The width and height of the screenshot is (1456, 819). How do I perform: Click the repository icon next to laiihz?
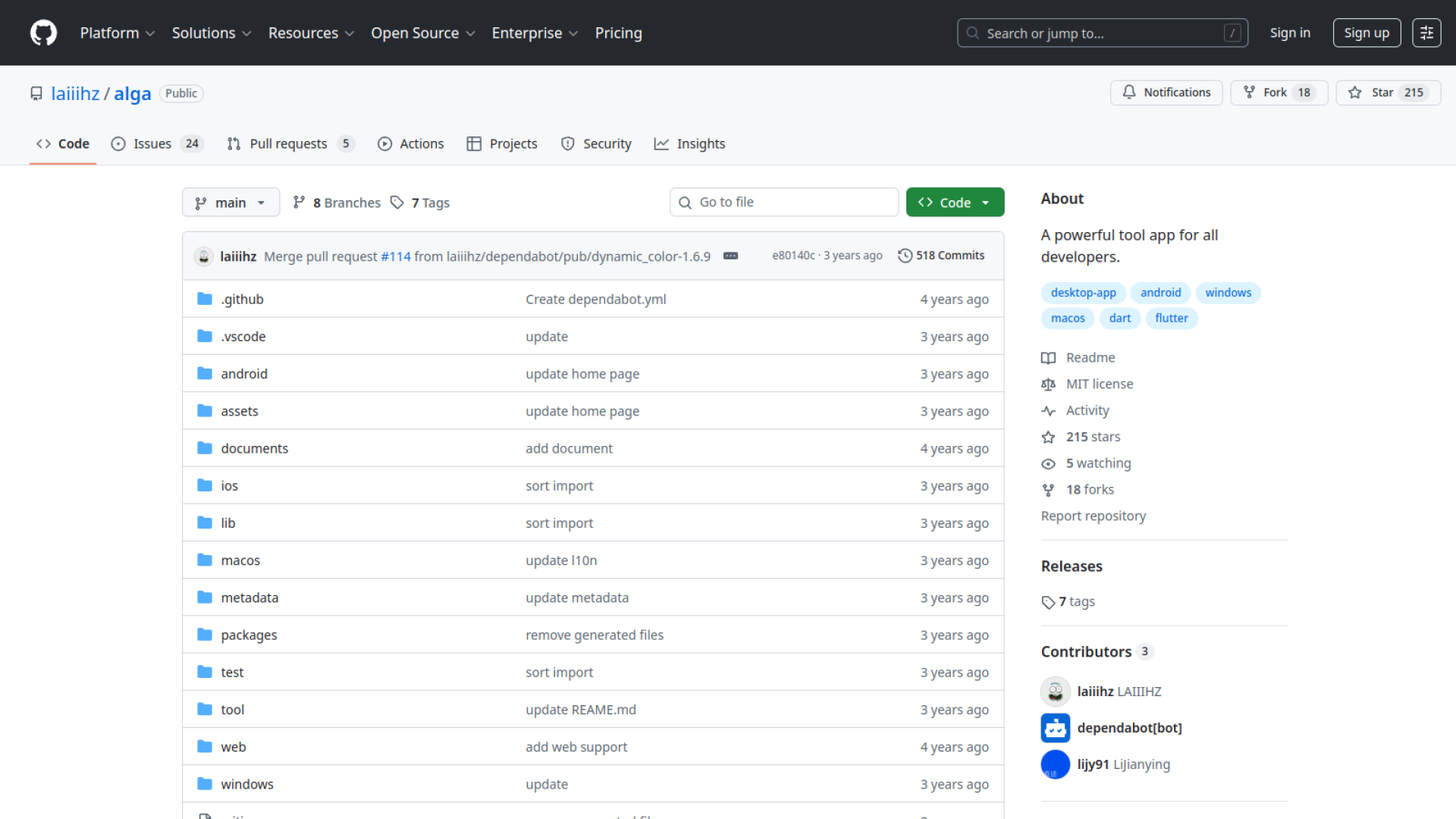coord(36,93)
